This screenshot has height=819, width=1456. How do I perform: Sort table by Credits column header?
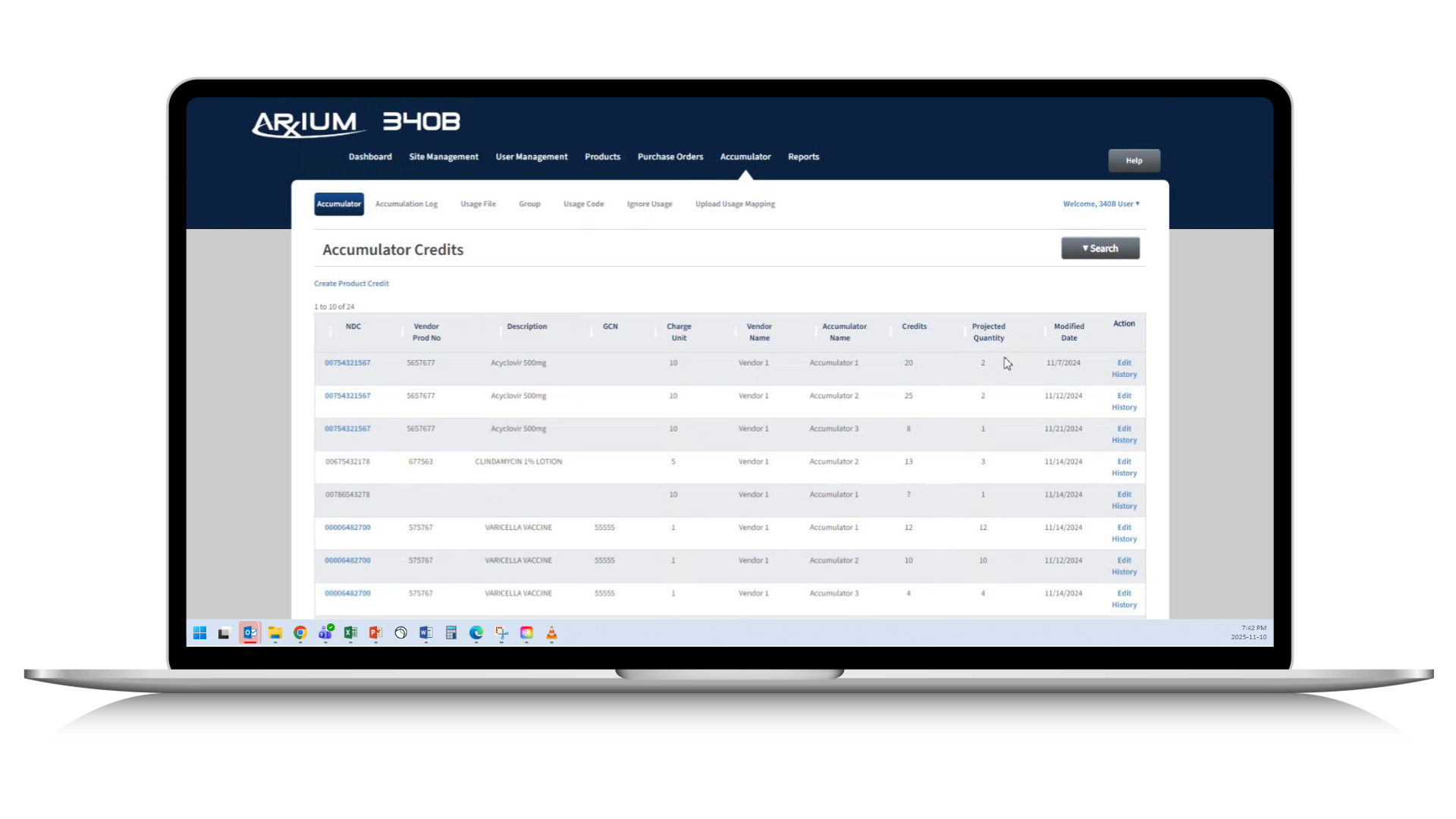(x=914, y=327)
